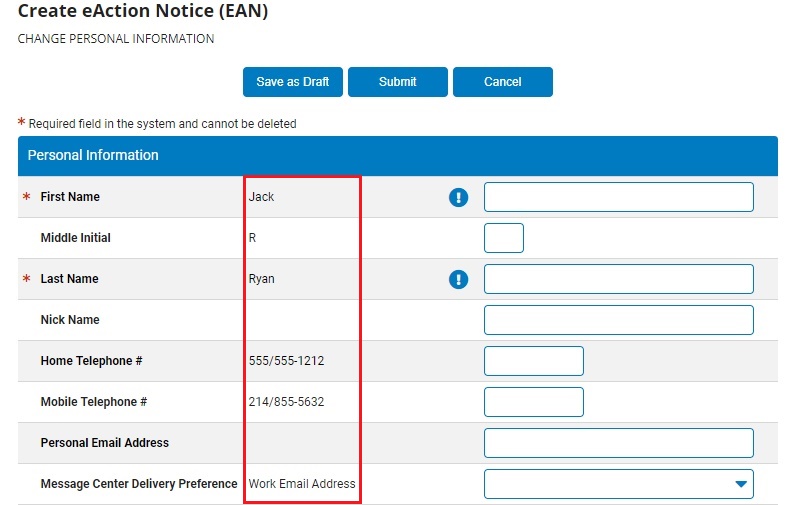This screenshot has width=795, height=505.
Task: Click the info icon beside Last Name
Action: pyautogui.click(x=458, y=280)
